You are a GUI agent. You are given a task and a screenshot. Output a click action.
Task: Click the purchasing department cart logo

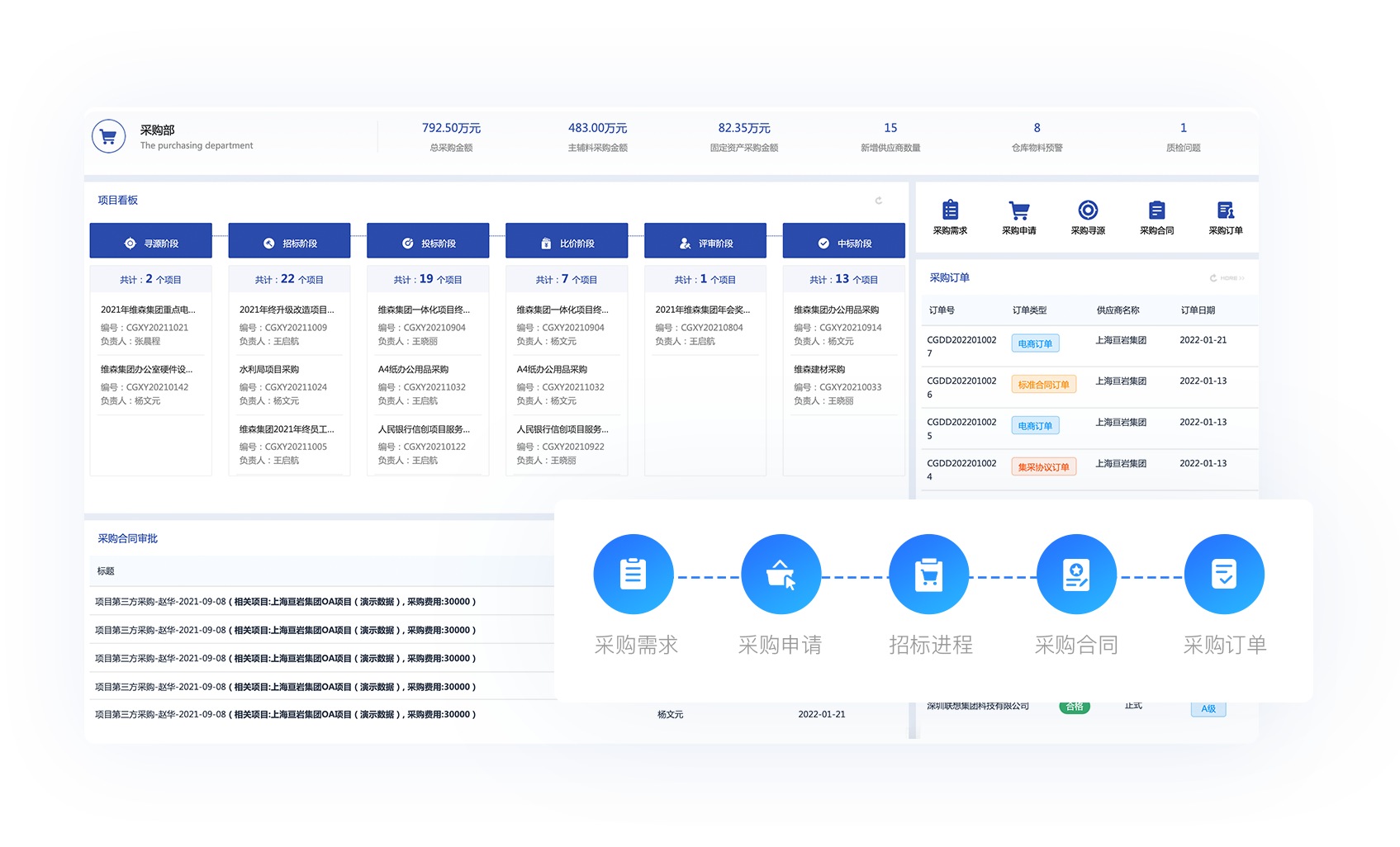point(108,137)
